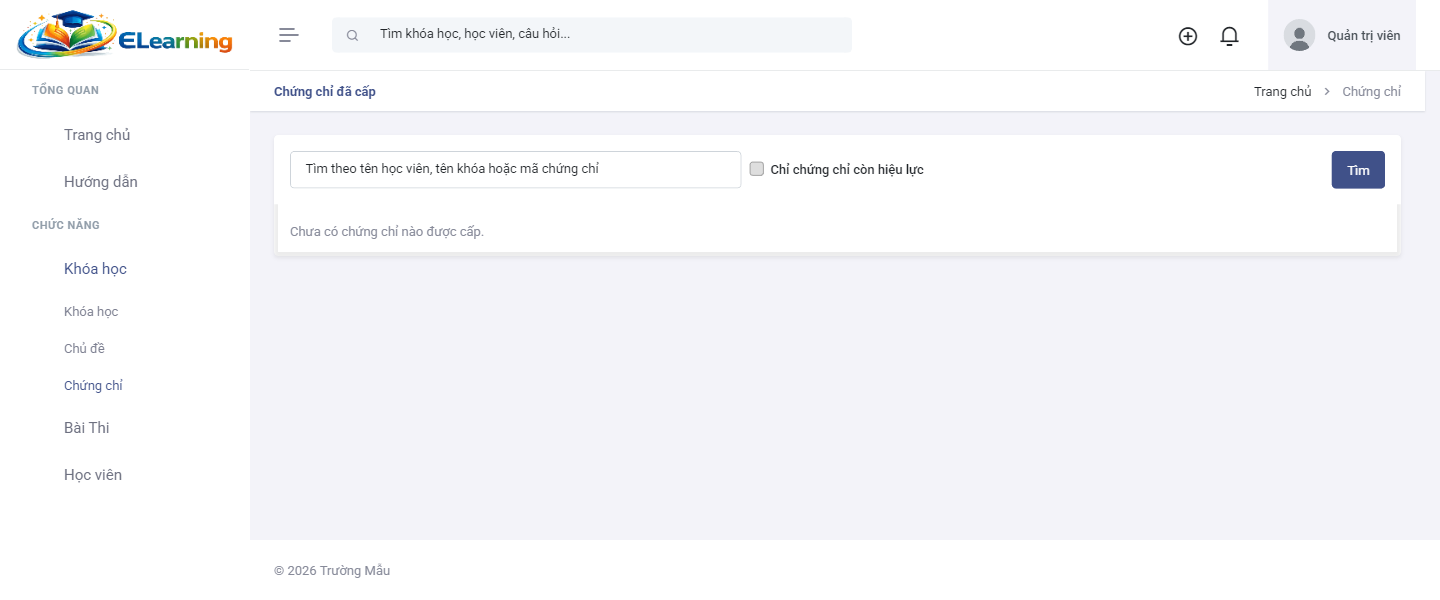Follow the Trang chủ breadcrumb link
The image size is (1440, 600).
click(1283, 92)
